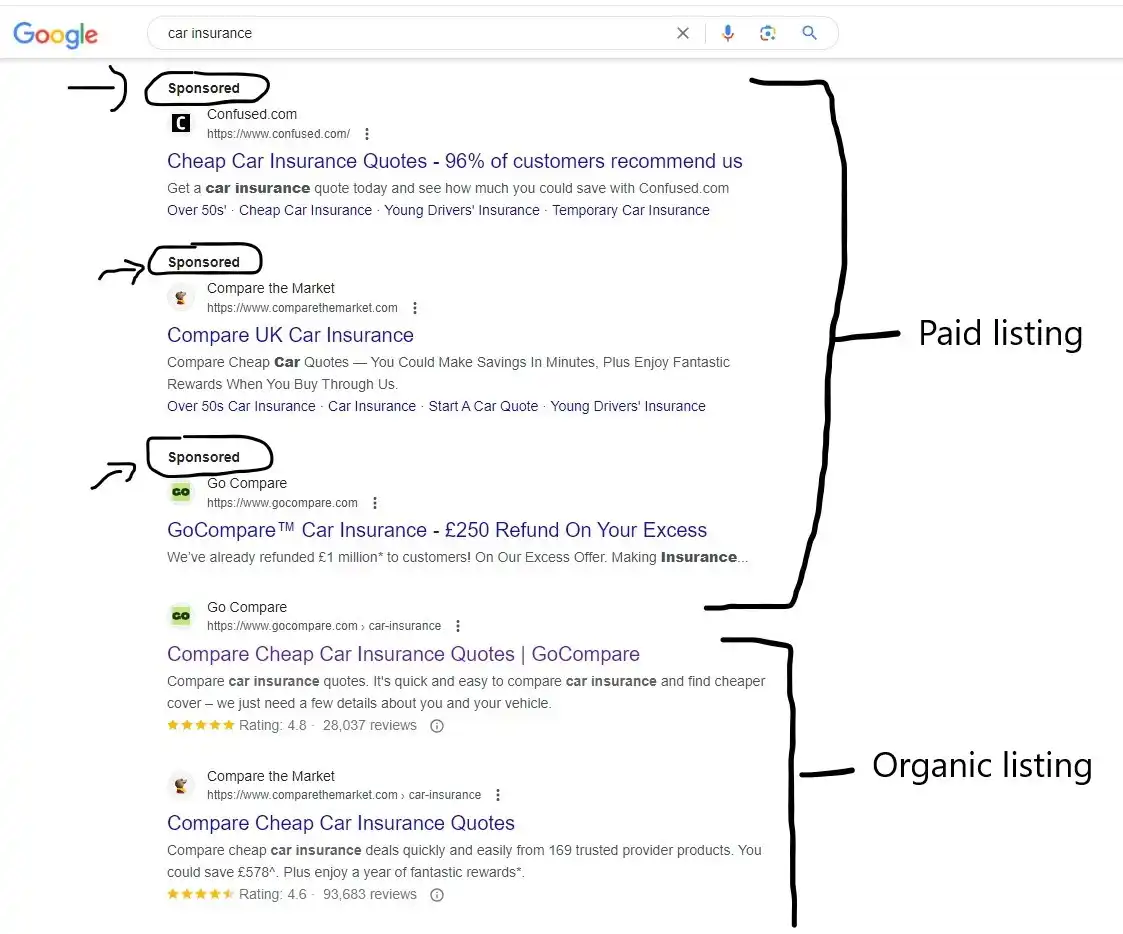Click info icon beside 93,683 reviews

(437, 895)
